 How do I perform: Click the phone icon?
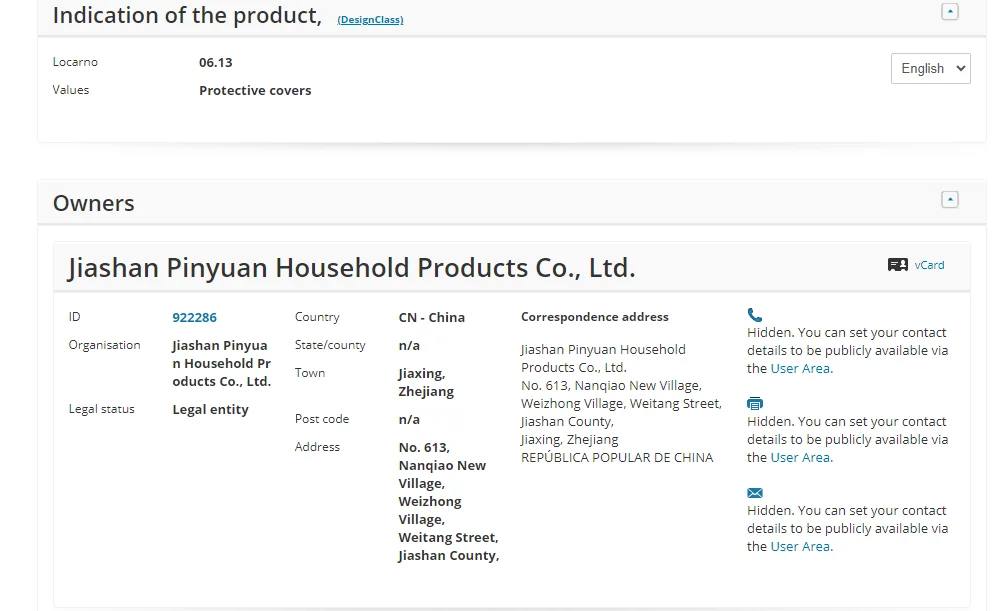pos(755,315)
